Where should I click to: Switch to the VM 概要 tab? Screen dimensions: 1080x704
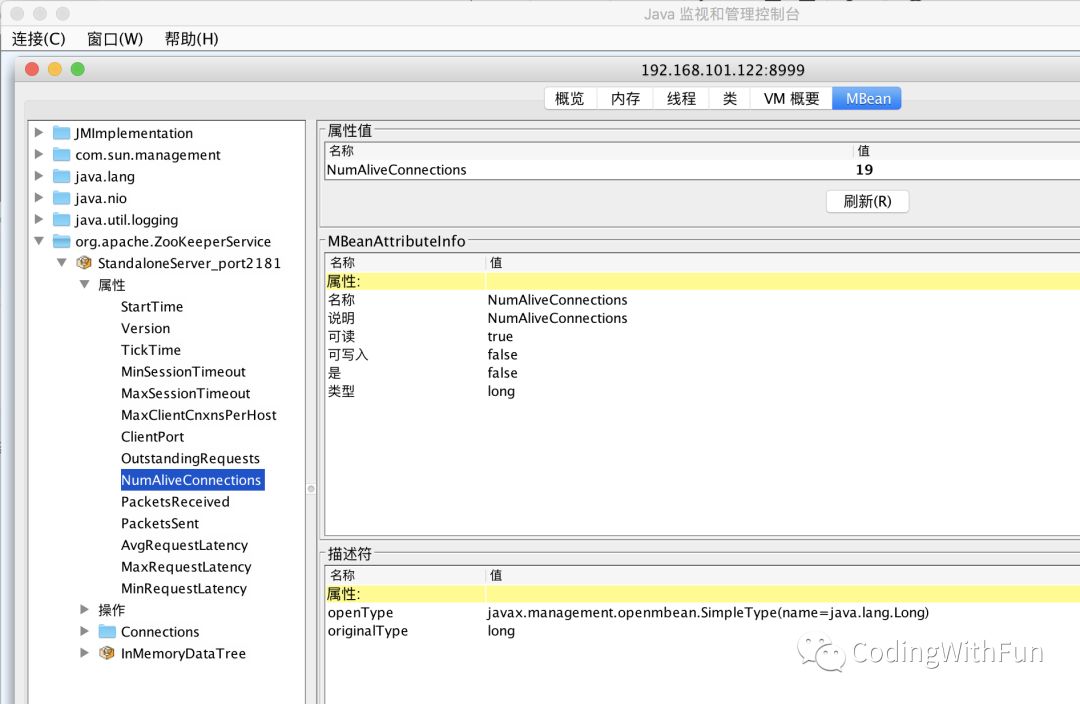[791, 99]
